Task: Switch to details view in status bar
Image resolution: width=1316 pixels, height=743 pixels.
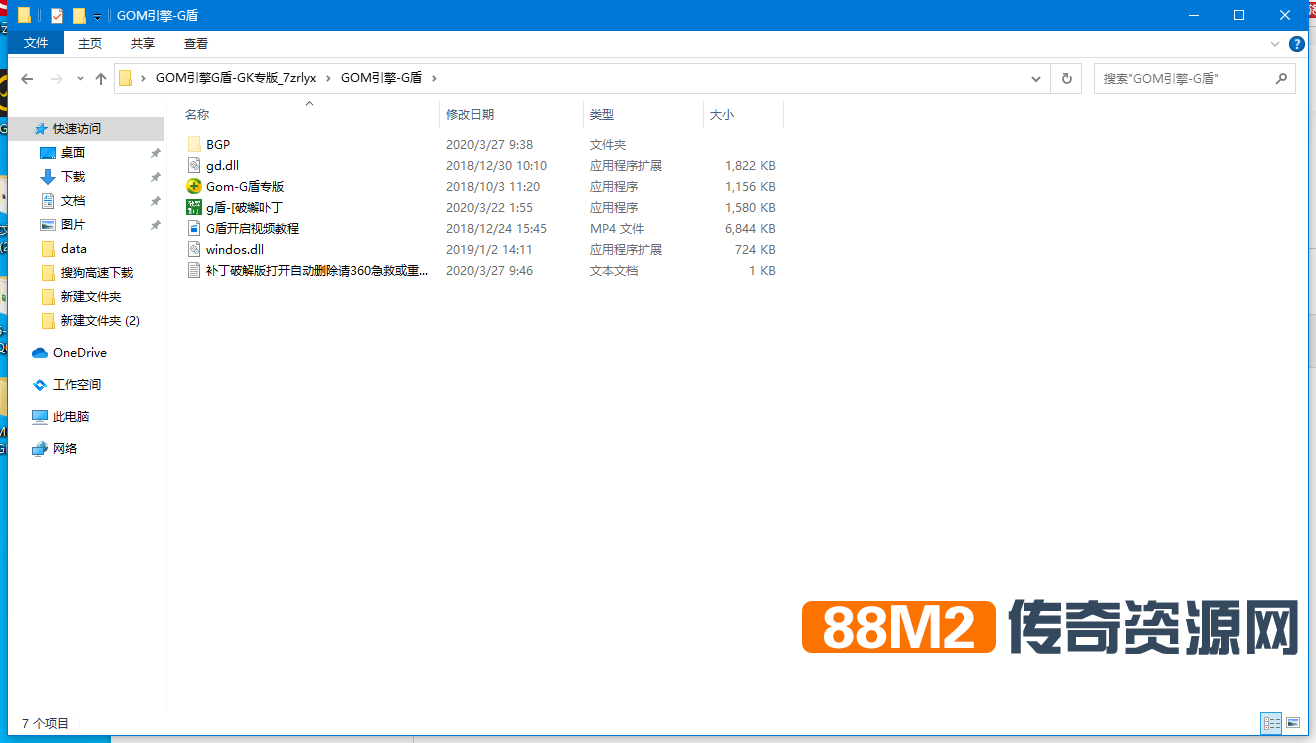Action: pos(1272,723)
